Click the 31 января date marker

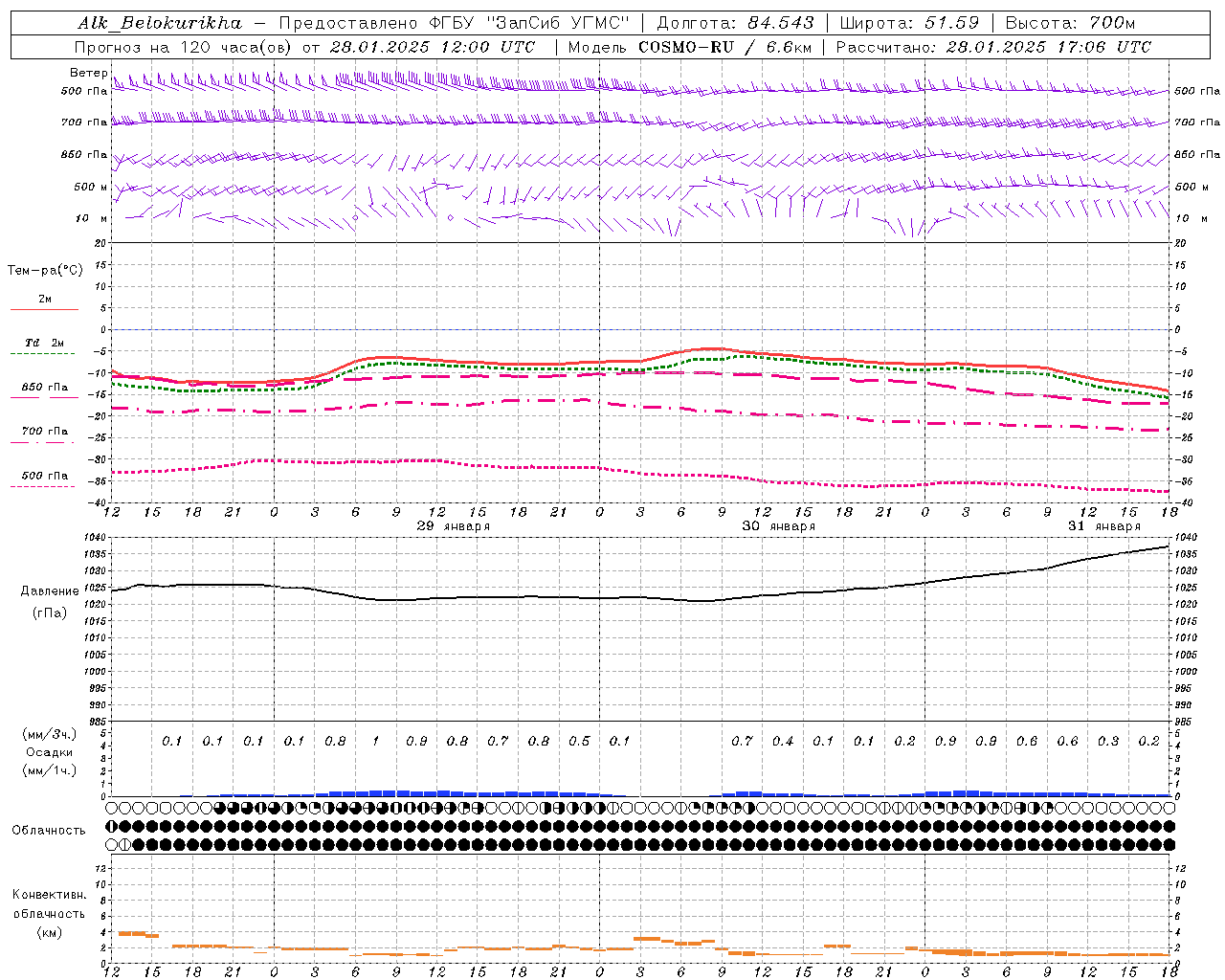point(1104,526)
